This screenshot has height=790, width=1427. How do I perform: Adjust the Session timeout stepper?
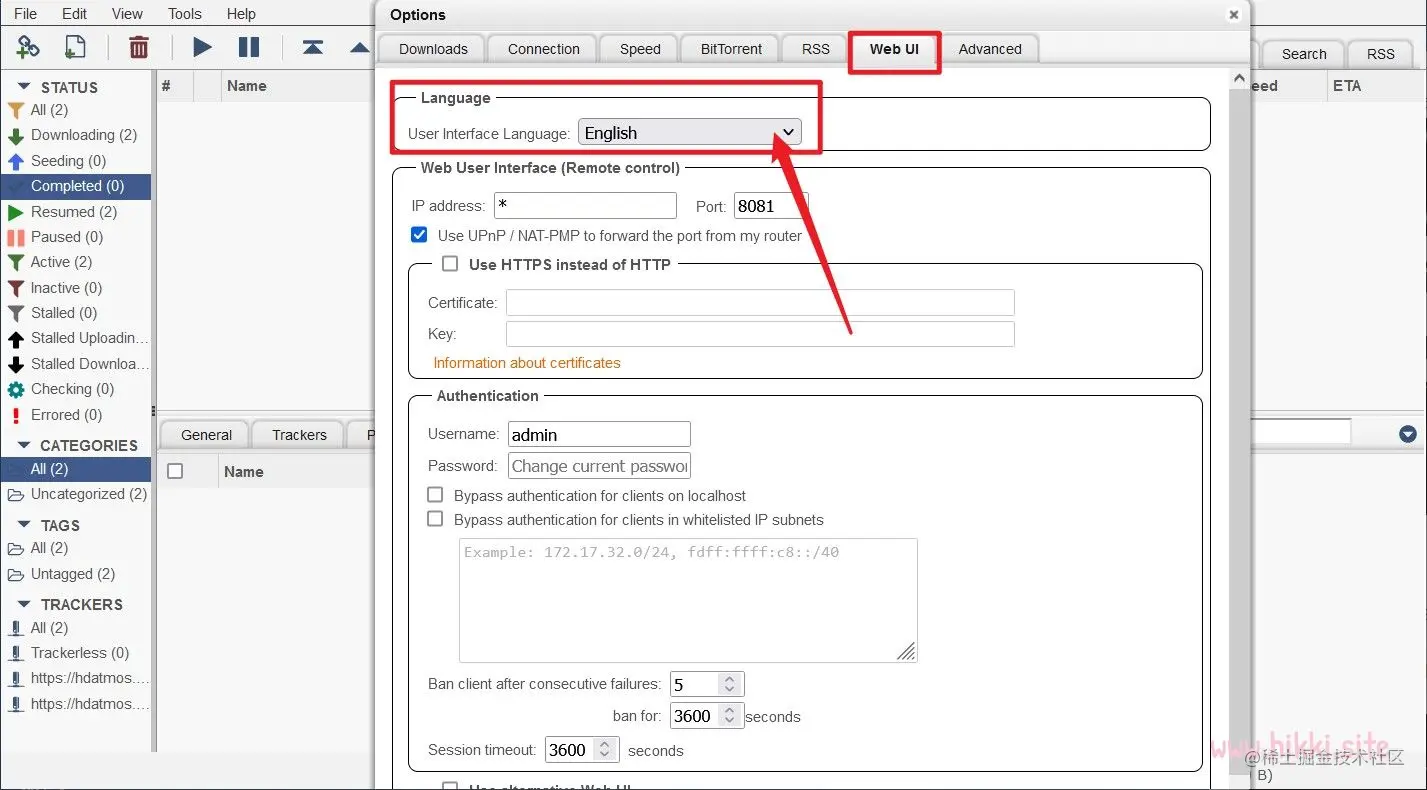604,750
